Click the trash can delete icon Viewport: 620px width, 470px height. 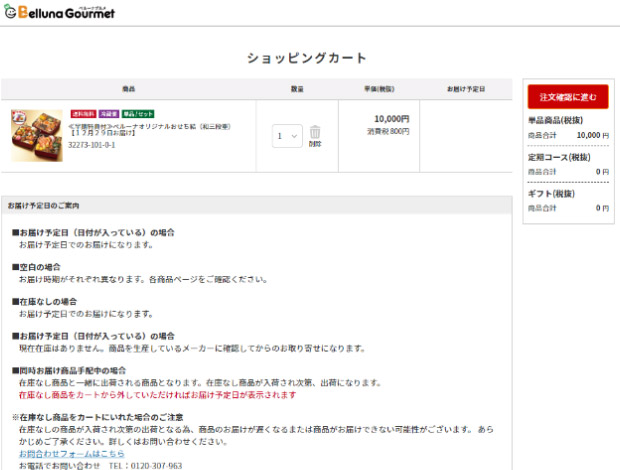pyautogui.click(x=315, y=132)
